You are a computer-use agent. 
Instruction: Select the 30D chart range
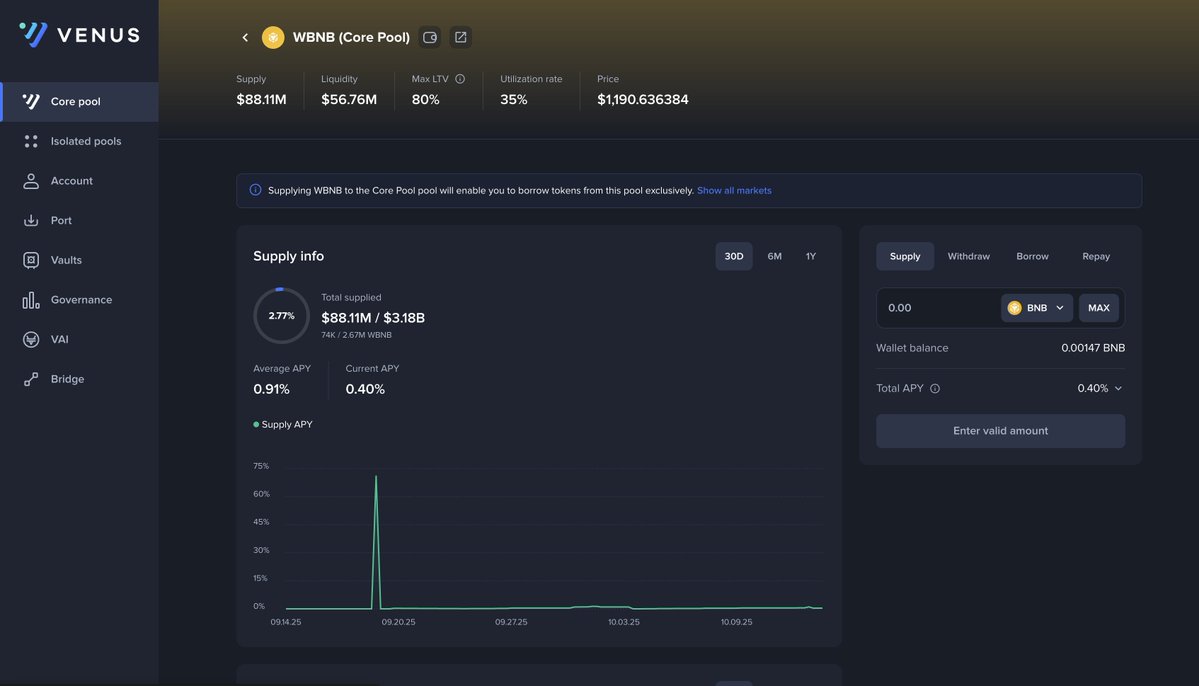pyautogui.click(x=733, y=256)
